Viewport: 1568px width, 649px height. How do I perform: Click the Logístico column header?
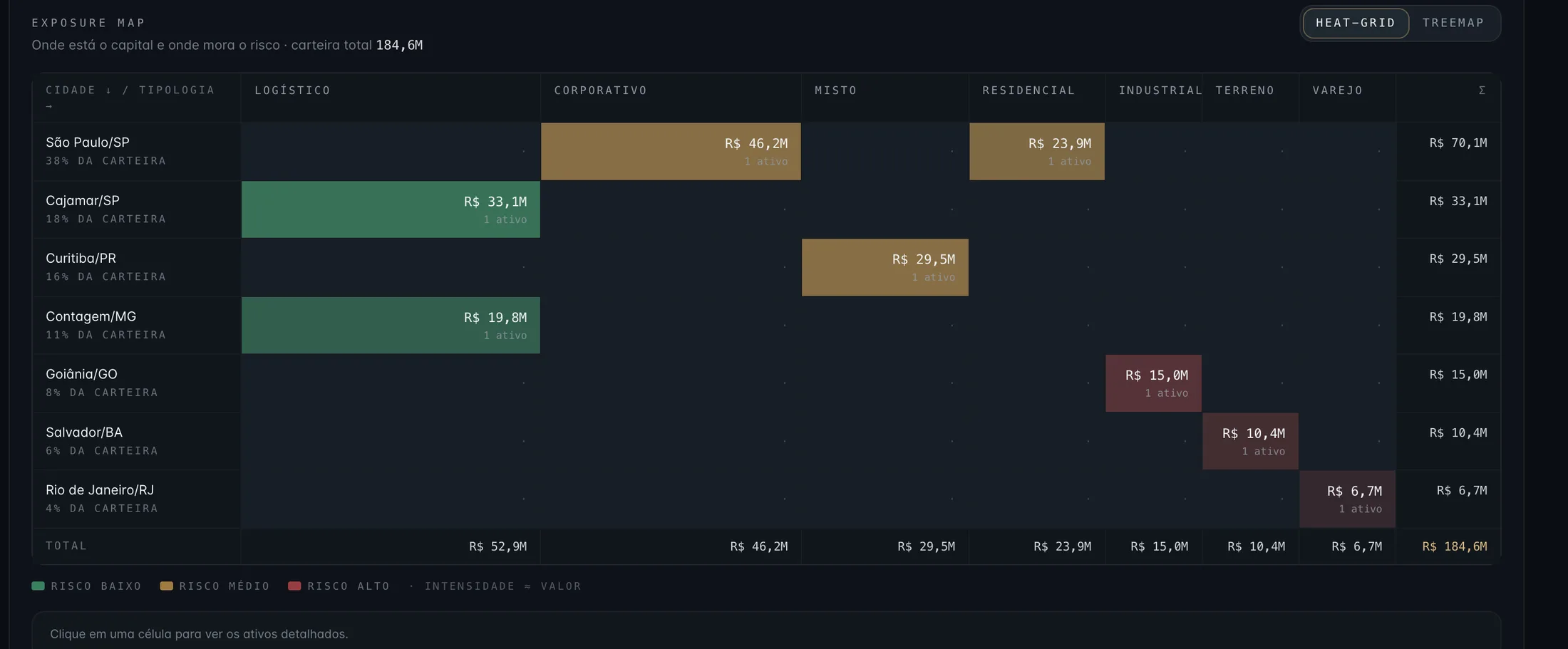pyautogui.click(x=391, y=98)
